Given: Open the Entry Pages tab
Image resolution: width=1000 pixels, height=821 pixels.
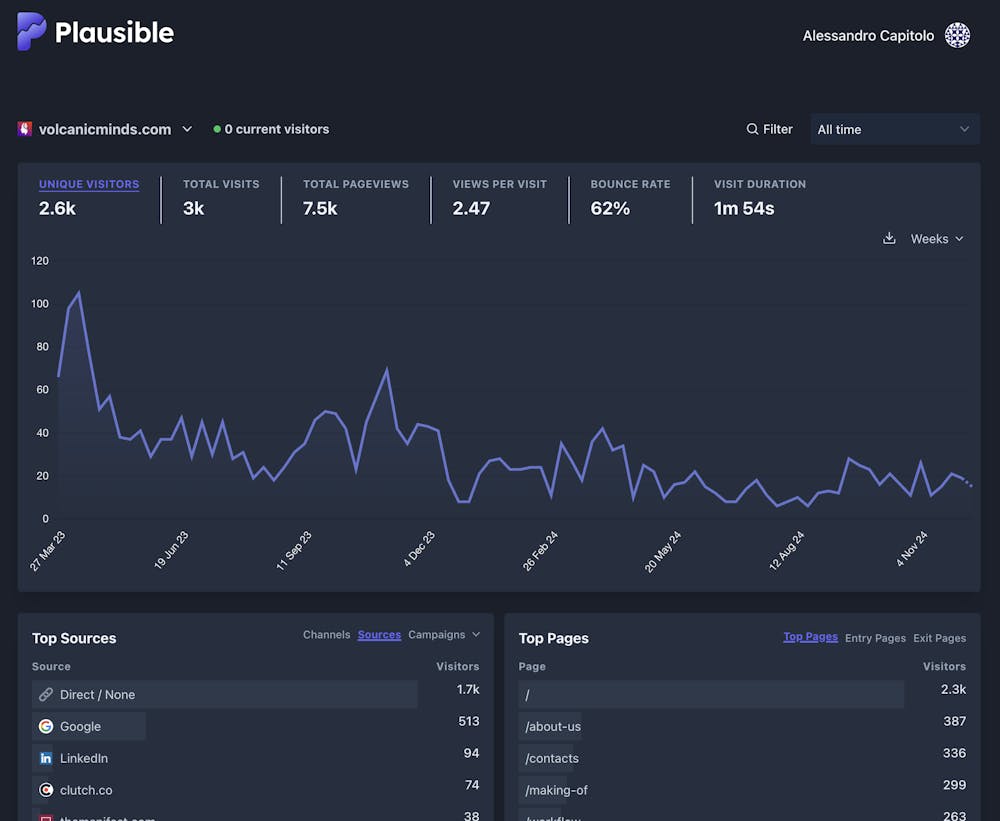Looking at the screenshot, I should pyautogui.click(x=875, y=637).
